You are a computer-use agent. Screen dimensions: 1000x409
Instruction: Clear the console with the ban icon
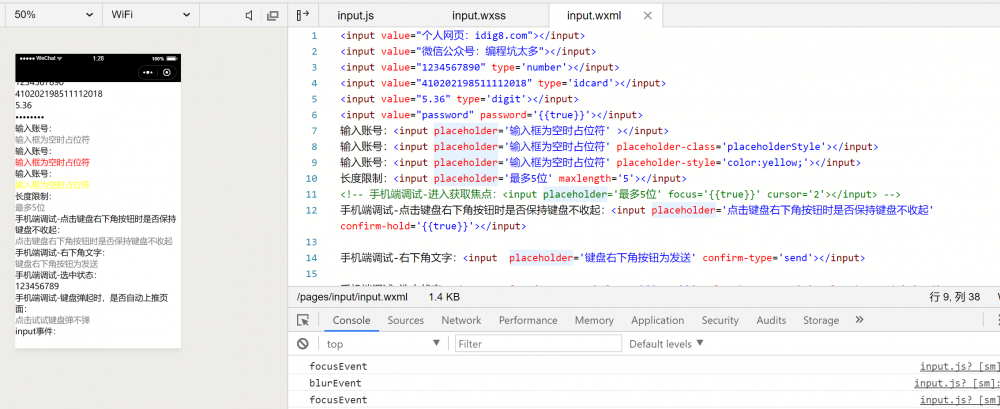click(x=303, y=344)
